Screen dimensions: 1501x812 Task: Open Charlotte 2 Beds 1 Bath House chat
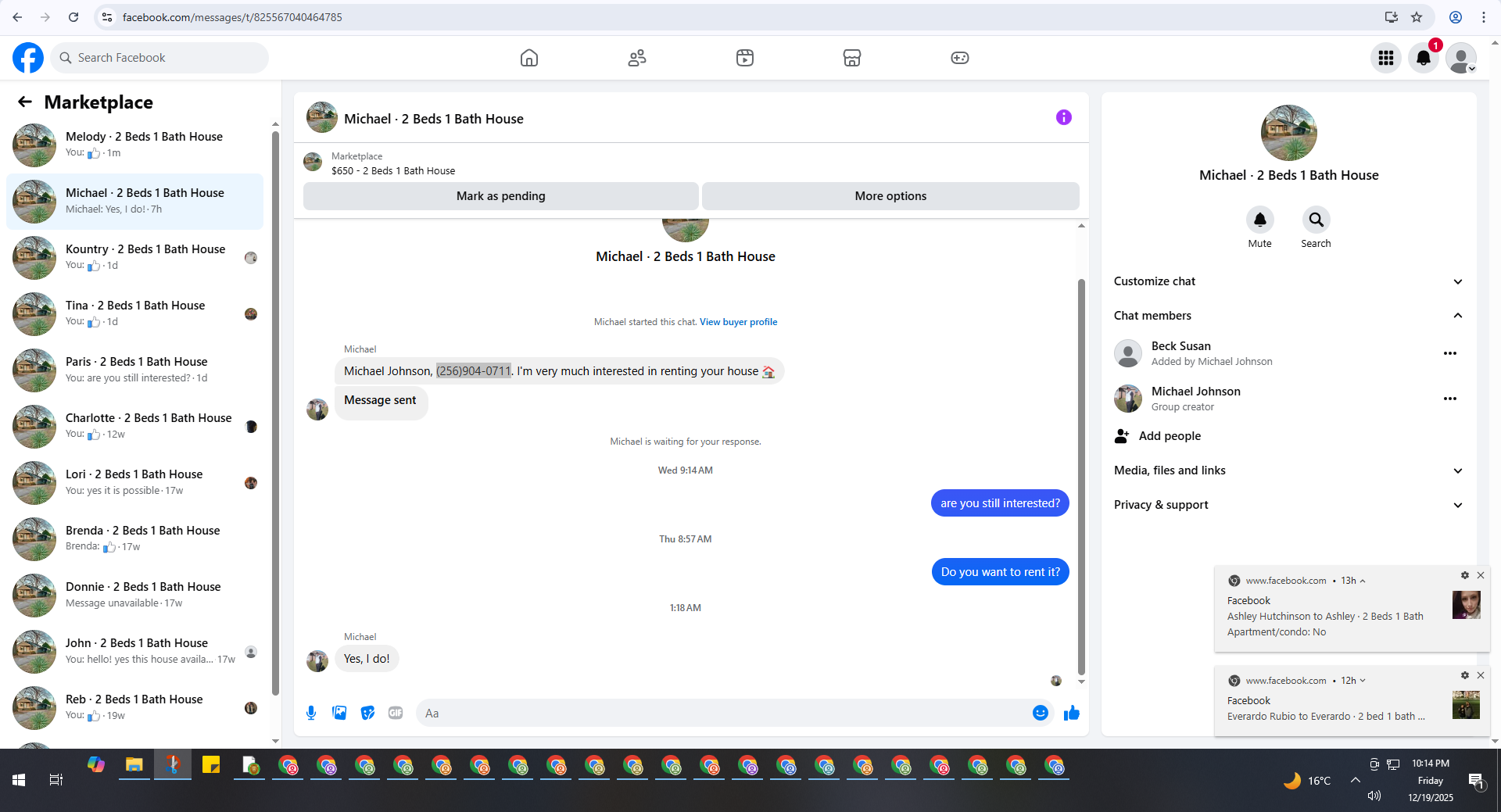[x=135, y=426]
